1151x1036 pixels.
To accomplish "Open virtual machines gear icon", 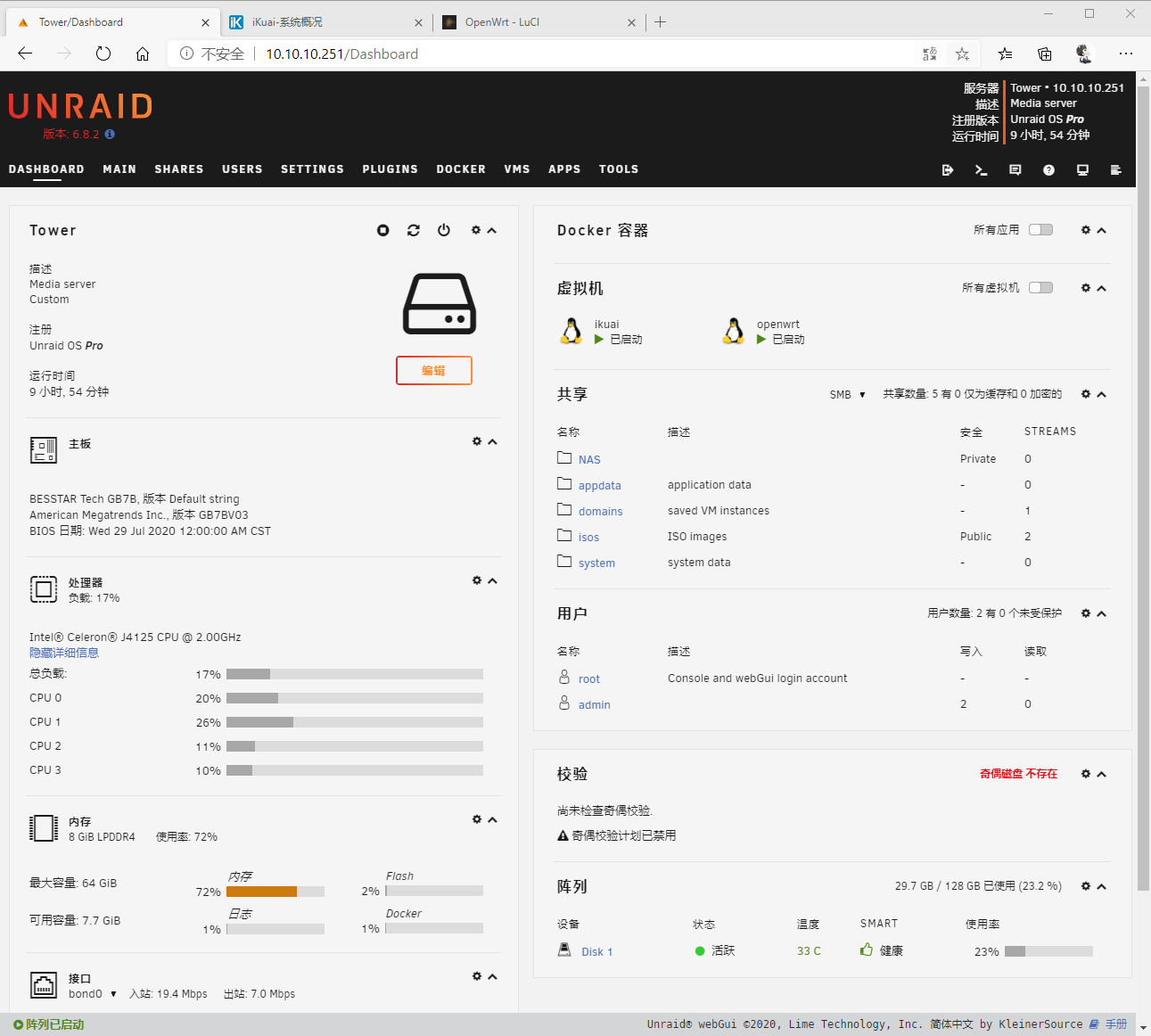I will coord(1086,288).
